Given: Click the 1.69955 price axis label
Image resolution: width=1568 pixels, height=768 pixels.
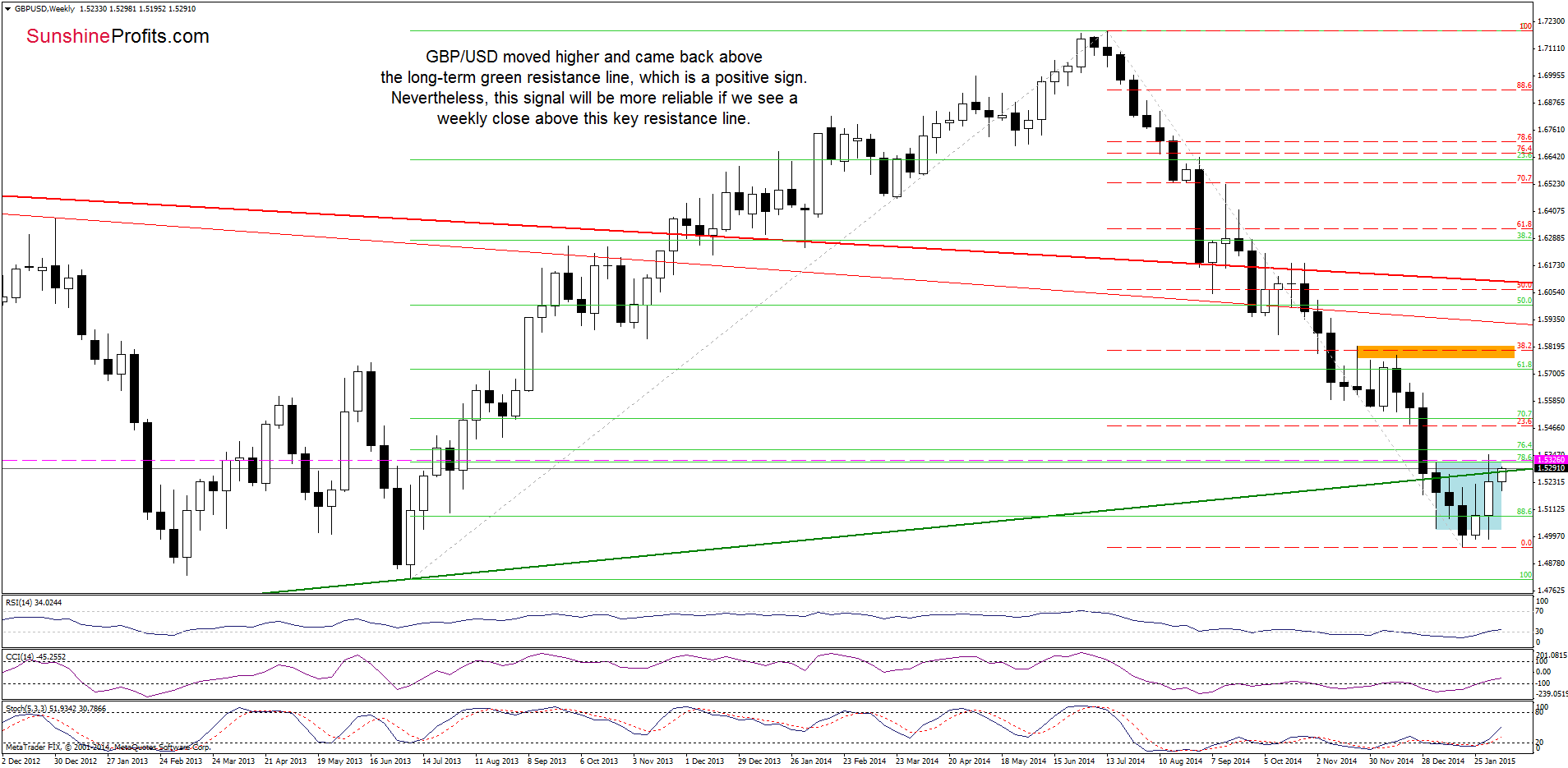Looking at the screenshot, I should coord(1552,76).
